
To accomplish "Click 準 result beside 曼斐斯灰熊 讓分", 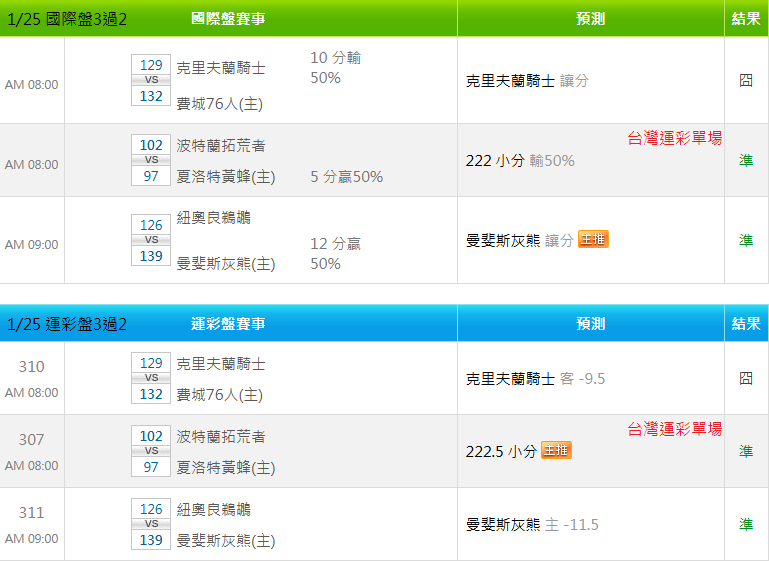I will click(x=746, y=240).
